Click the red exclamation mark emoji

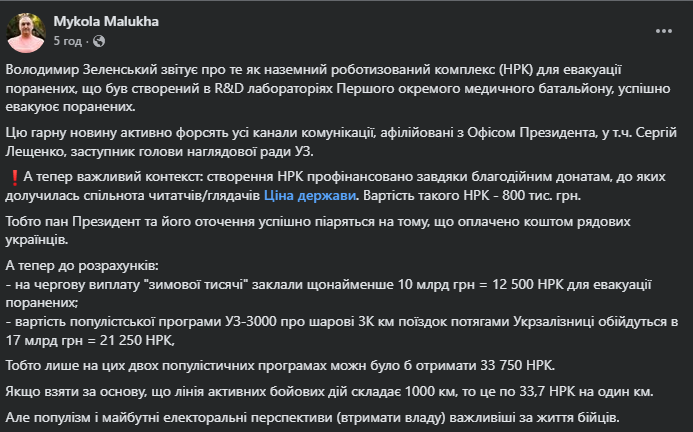pos(11,177)
